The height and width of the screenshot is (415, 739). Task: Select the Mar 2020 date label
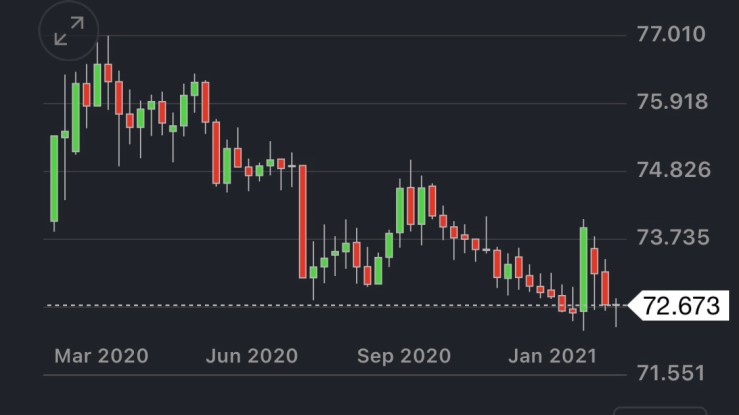point(100,356)
